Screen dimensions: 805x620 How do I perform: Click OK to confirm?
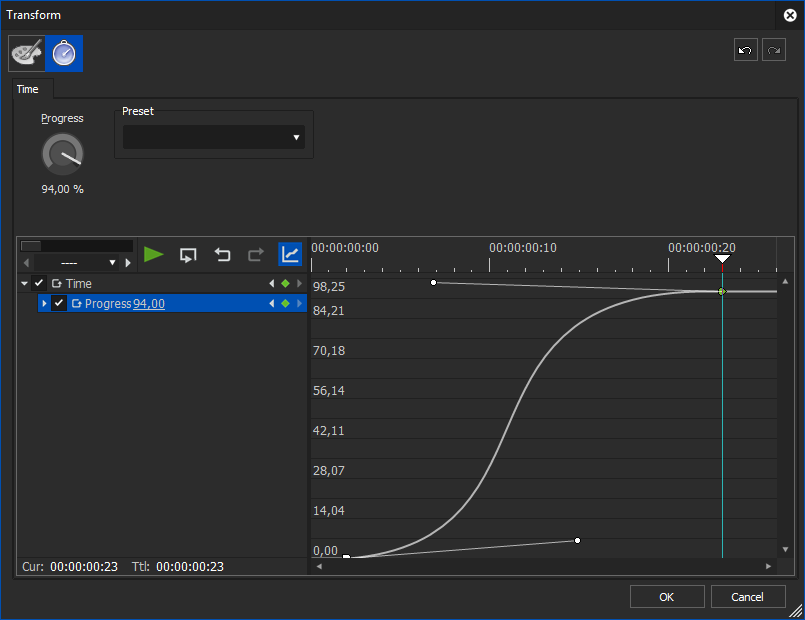[667, 597]
